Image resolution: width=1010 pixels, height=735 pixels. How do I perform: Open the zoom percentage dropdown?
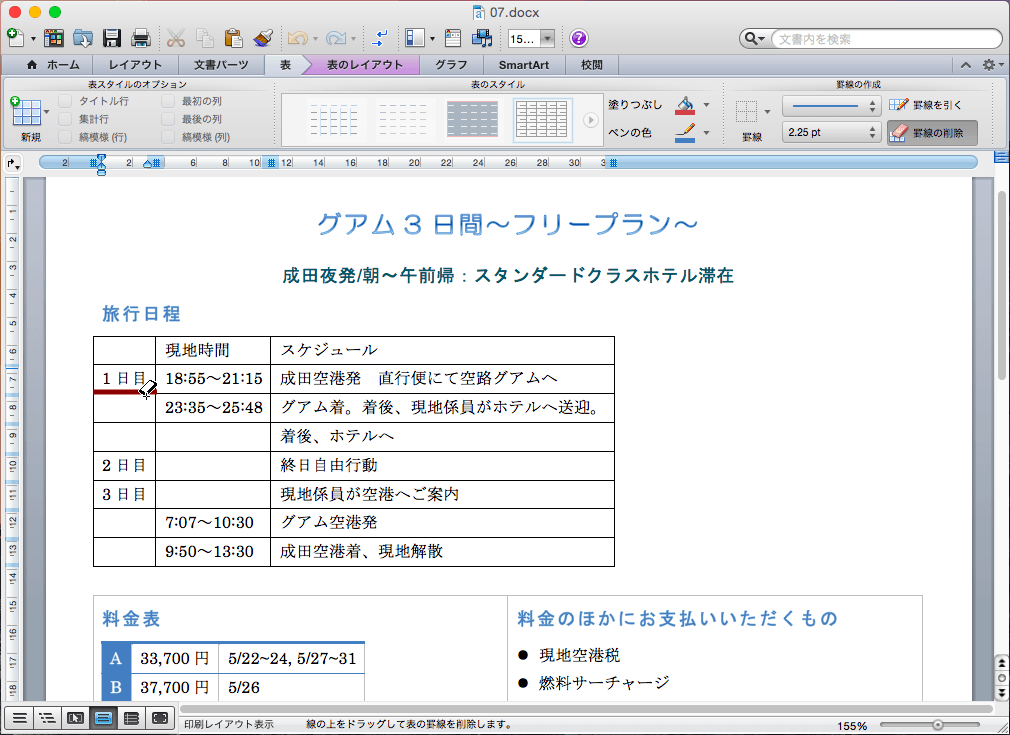[x=547, y=39]
